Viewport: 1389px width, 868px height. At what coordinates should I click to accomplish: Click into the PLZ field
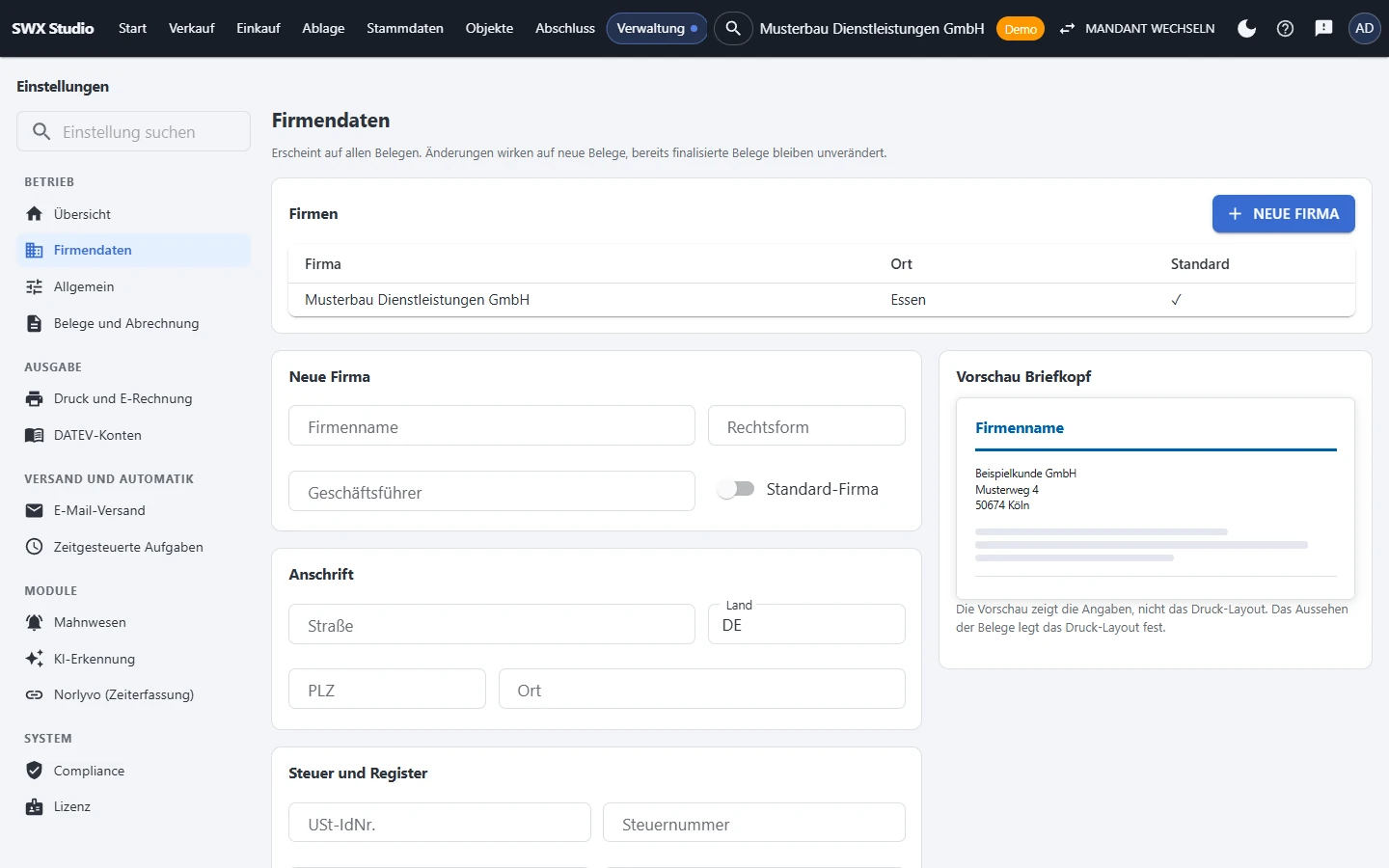tap(387, 689)
